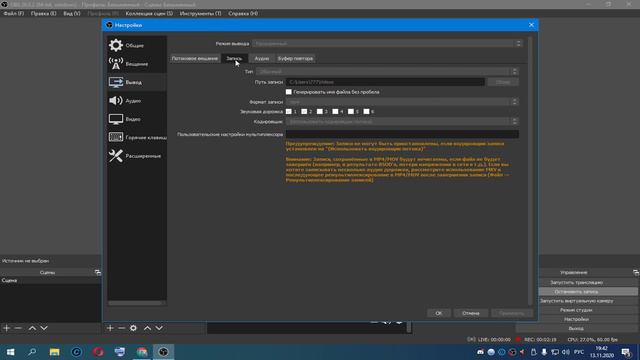Open the Тип recording type dropdown
640x360 pixels.
[387, 71]
